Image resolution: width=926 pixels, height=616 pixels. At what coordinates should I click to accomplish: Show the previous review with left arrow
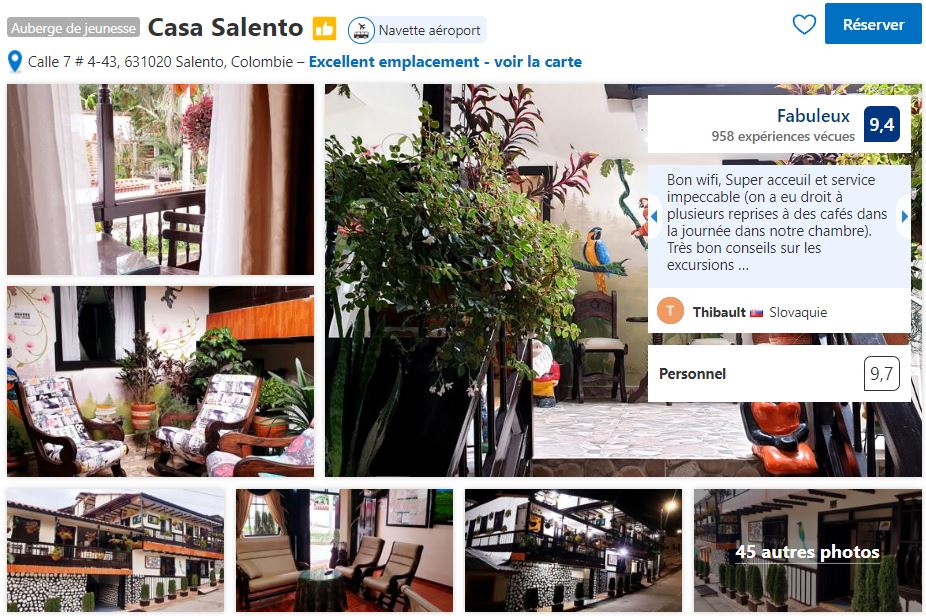[x=654, y=217]
